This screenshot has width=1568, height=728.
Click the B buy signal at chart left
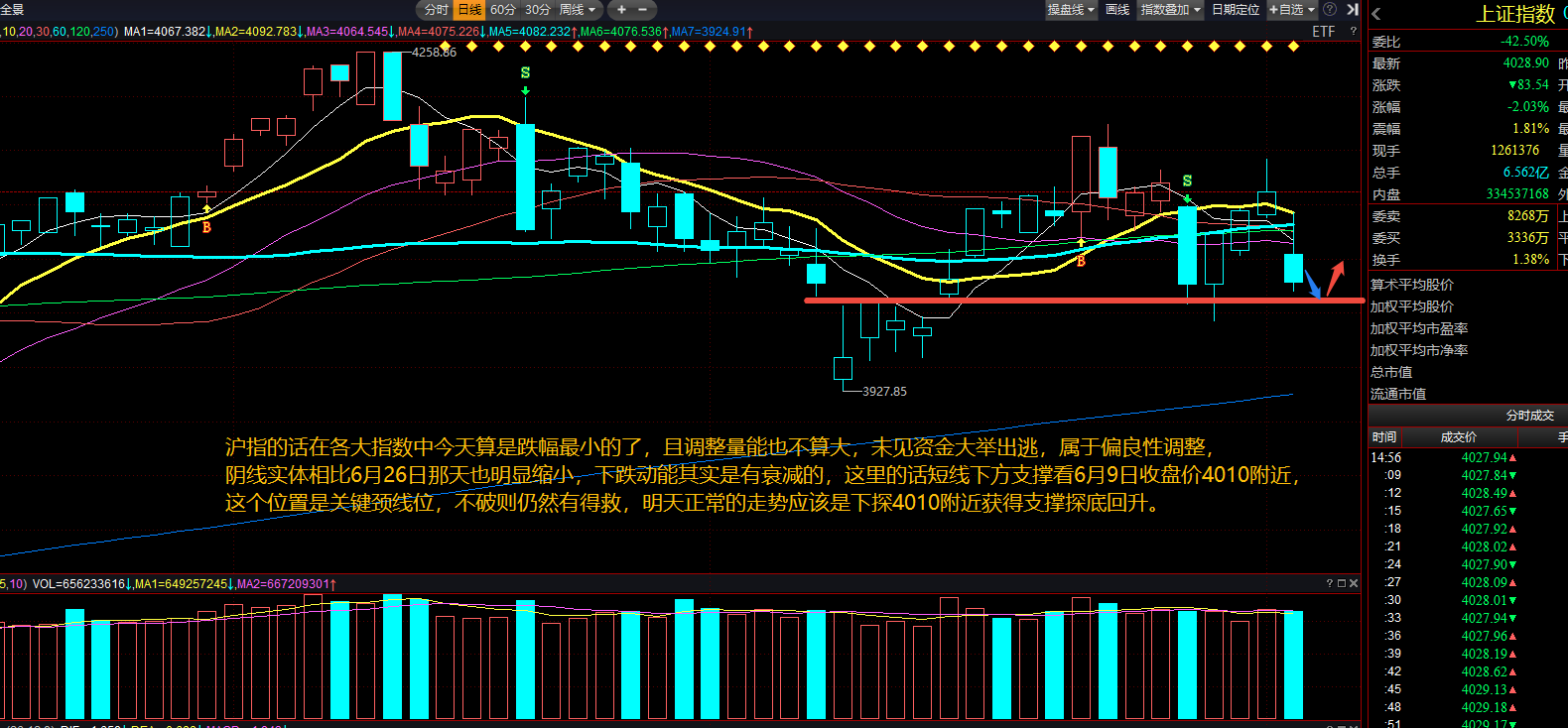(206, 227)
